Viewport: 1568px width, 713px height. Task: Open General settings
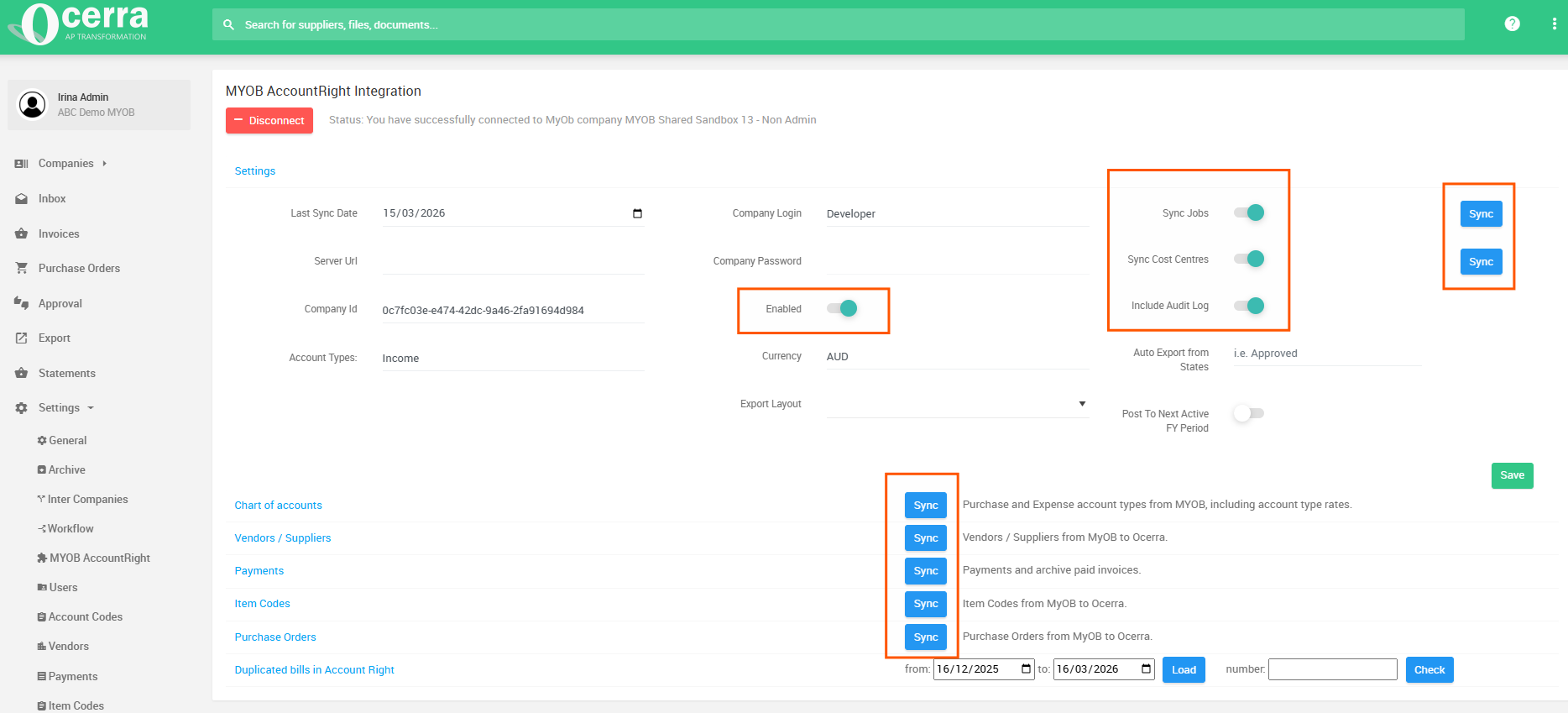pos(62,440)
